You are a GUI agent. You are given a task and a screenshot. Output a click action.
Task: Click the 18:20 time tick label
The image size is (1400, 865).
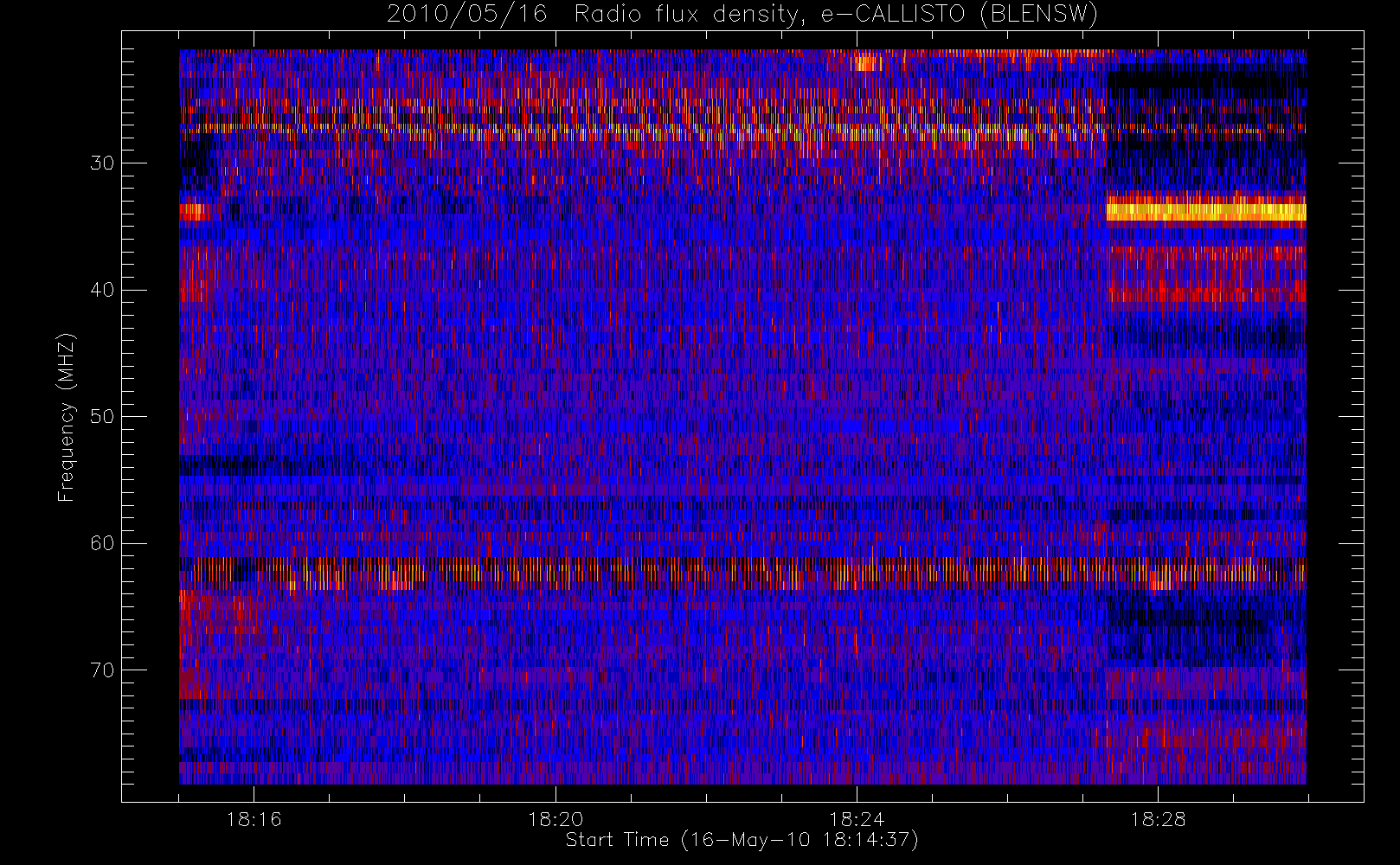coord(556,819)
